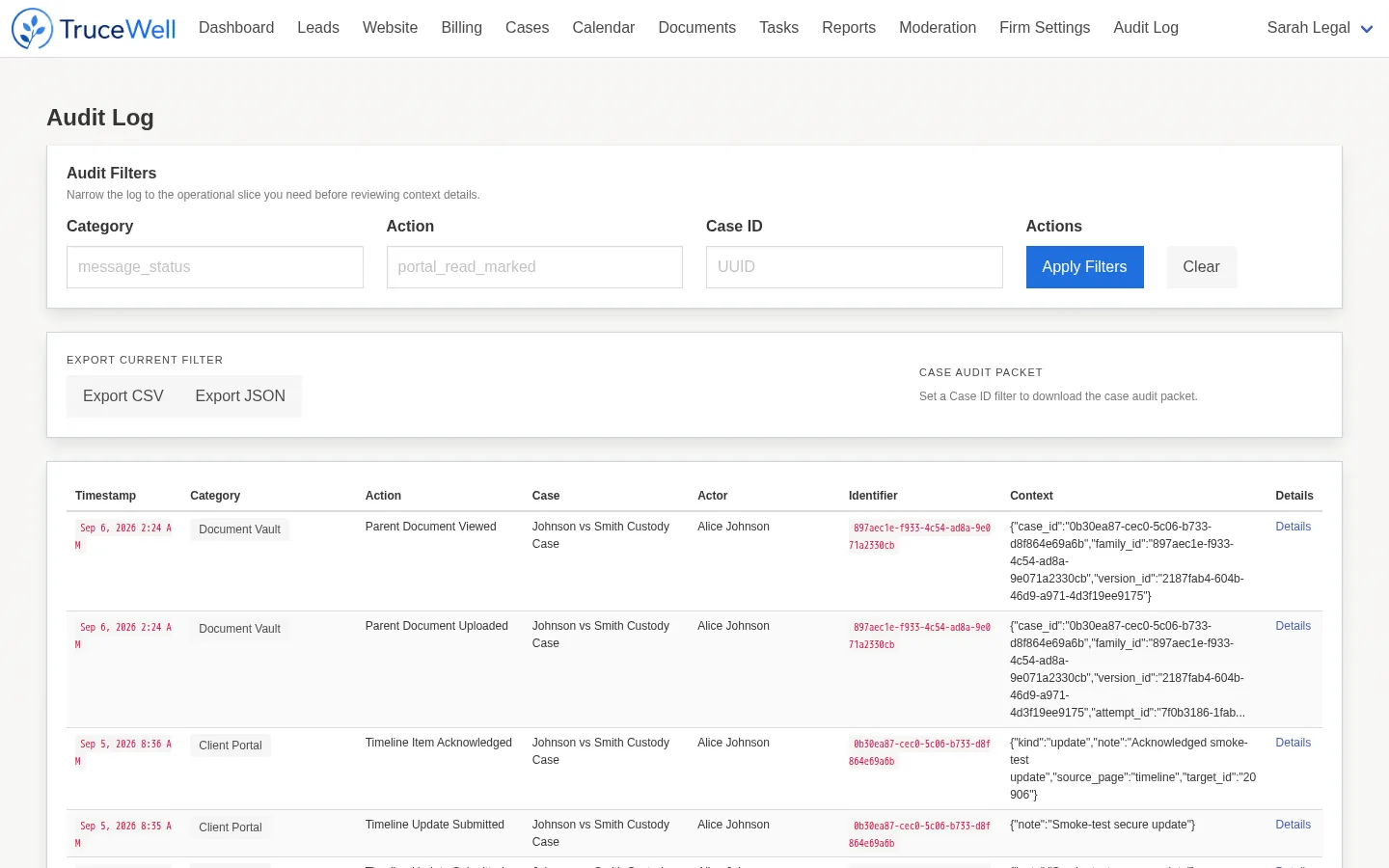Select the Document Vault tag on Viewed row
The height and width of the screenshot is (868, 1389).
pos(239,529)
